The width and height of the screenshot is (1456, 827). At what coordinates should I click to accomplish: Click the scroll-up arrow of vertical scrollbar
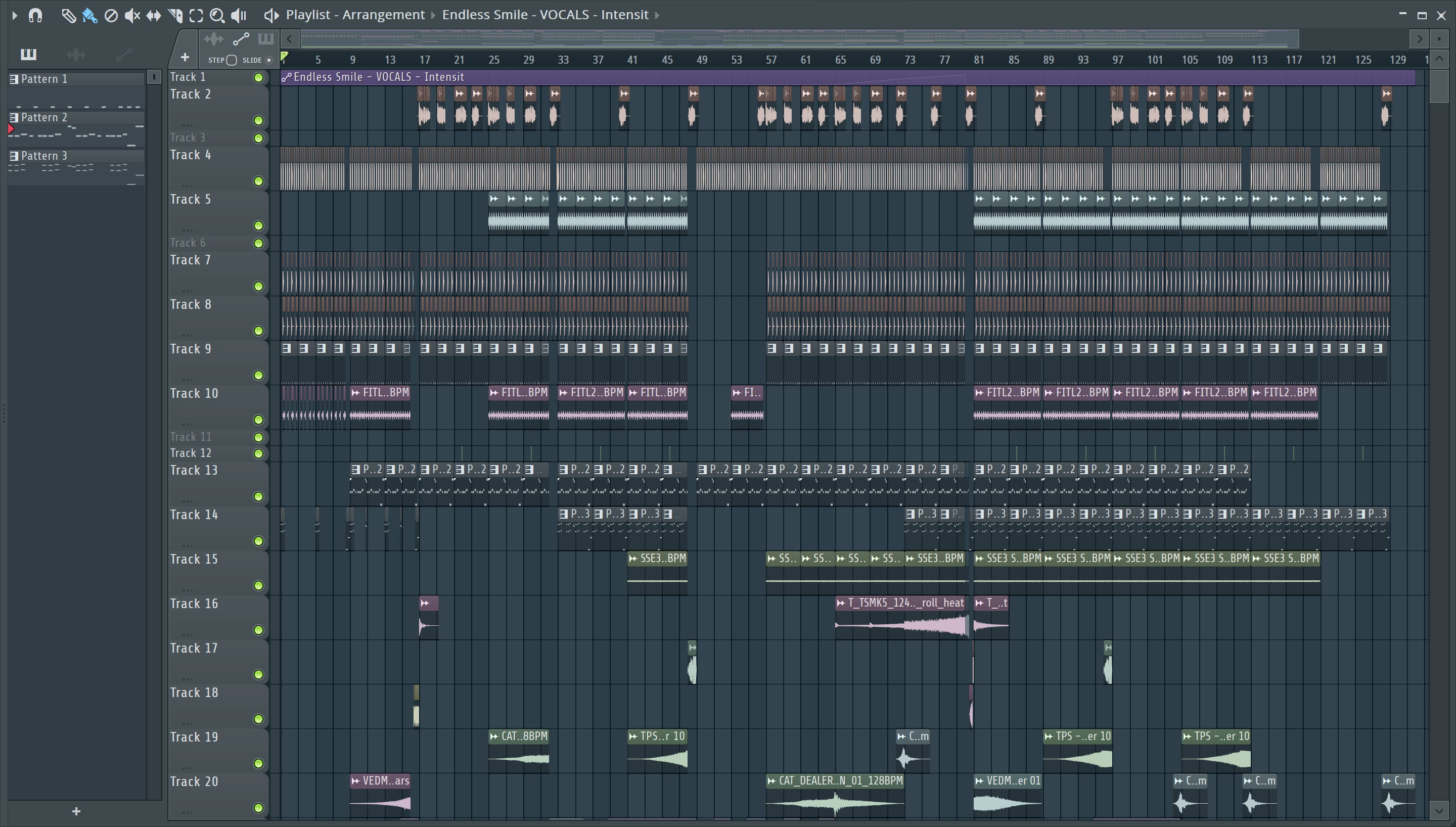(x=1439, y=59)
